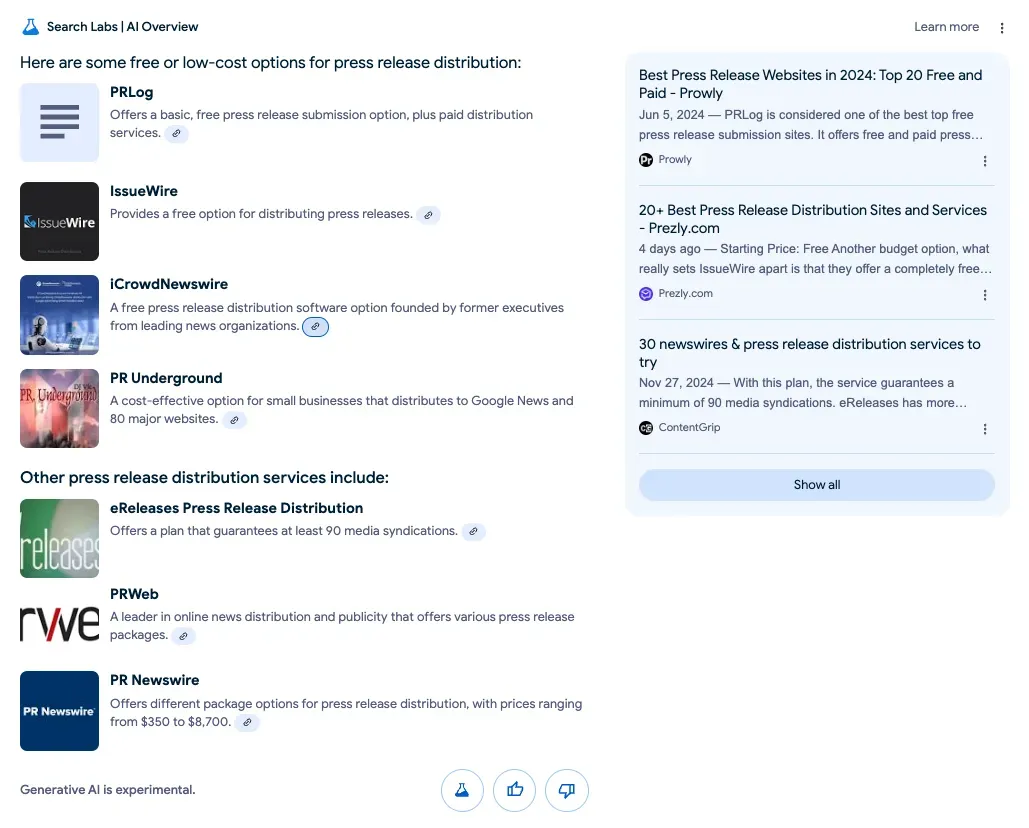
Task: Click the source link icon next to IssueWire
Action: coord(429,214)
